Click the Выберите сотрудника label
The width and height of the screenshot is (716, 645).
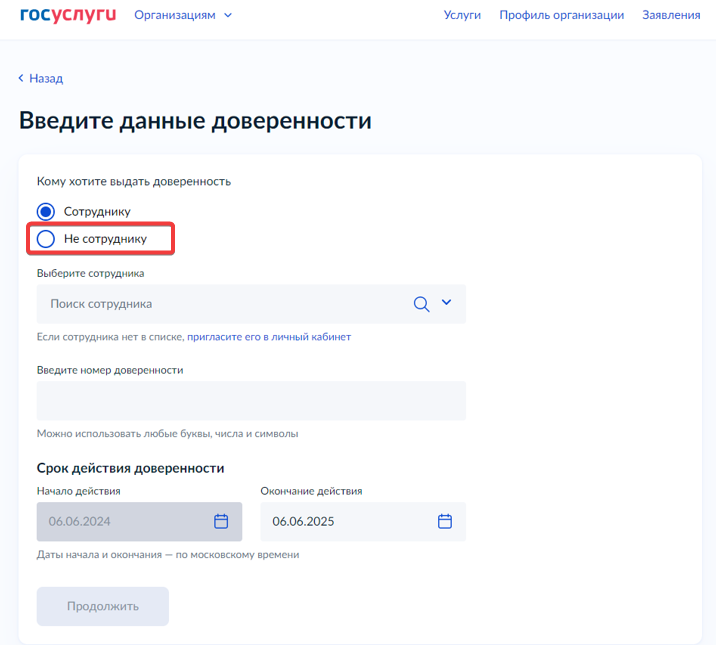[90, 273]
